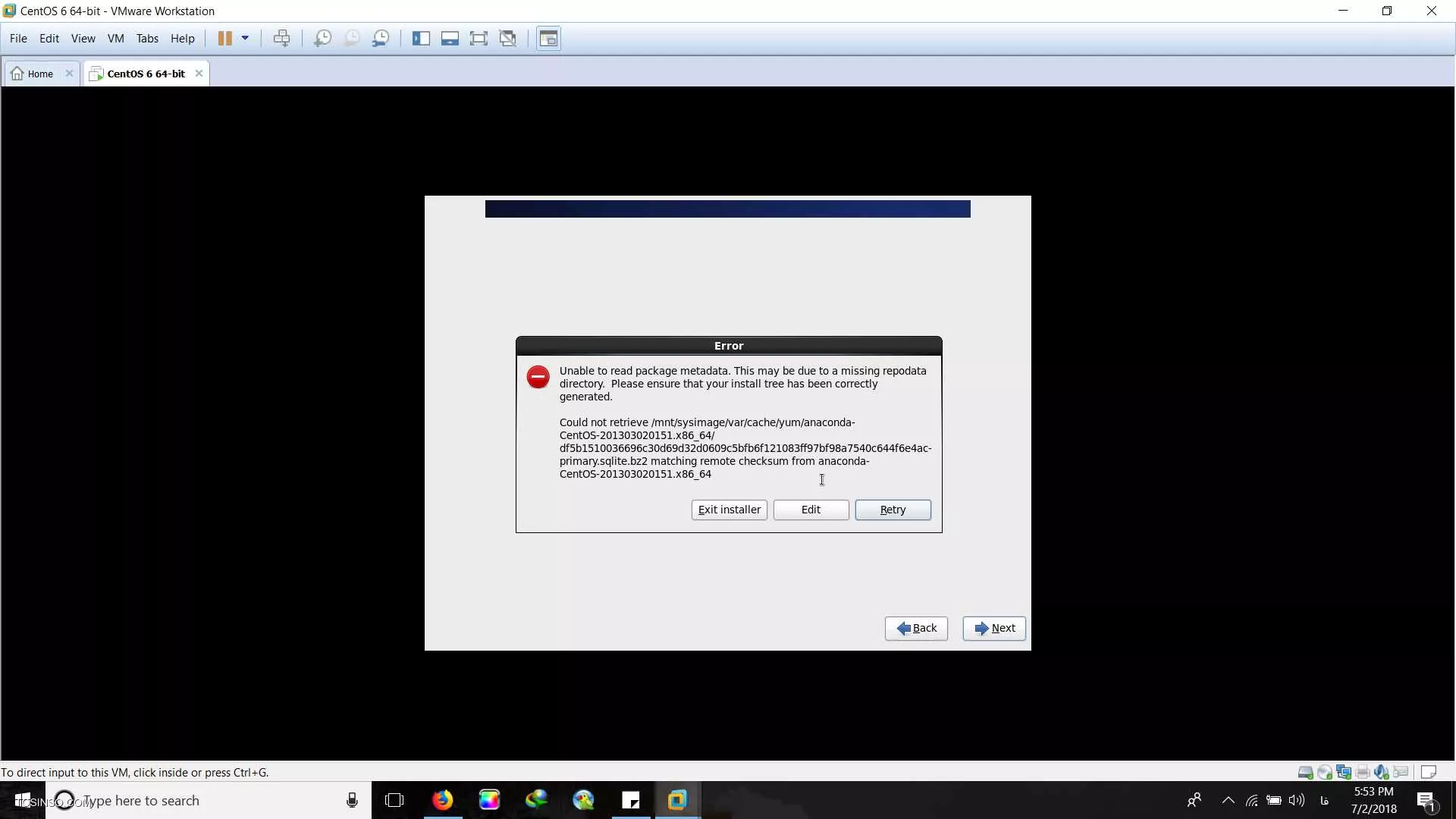Activate the microphone voice search
The width and height of the screenshot is (1456, 819).
352,800
